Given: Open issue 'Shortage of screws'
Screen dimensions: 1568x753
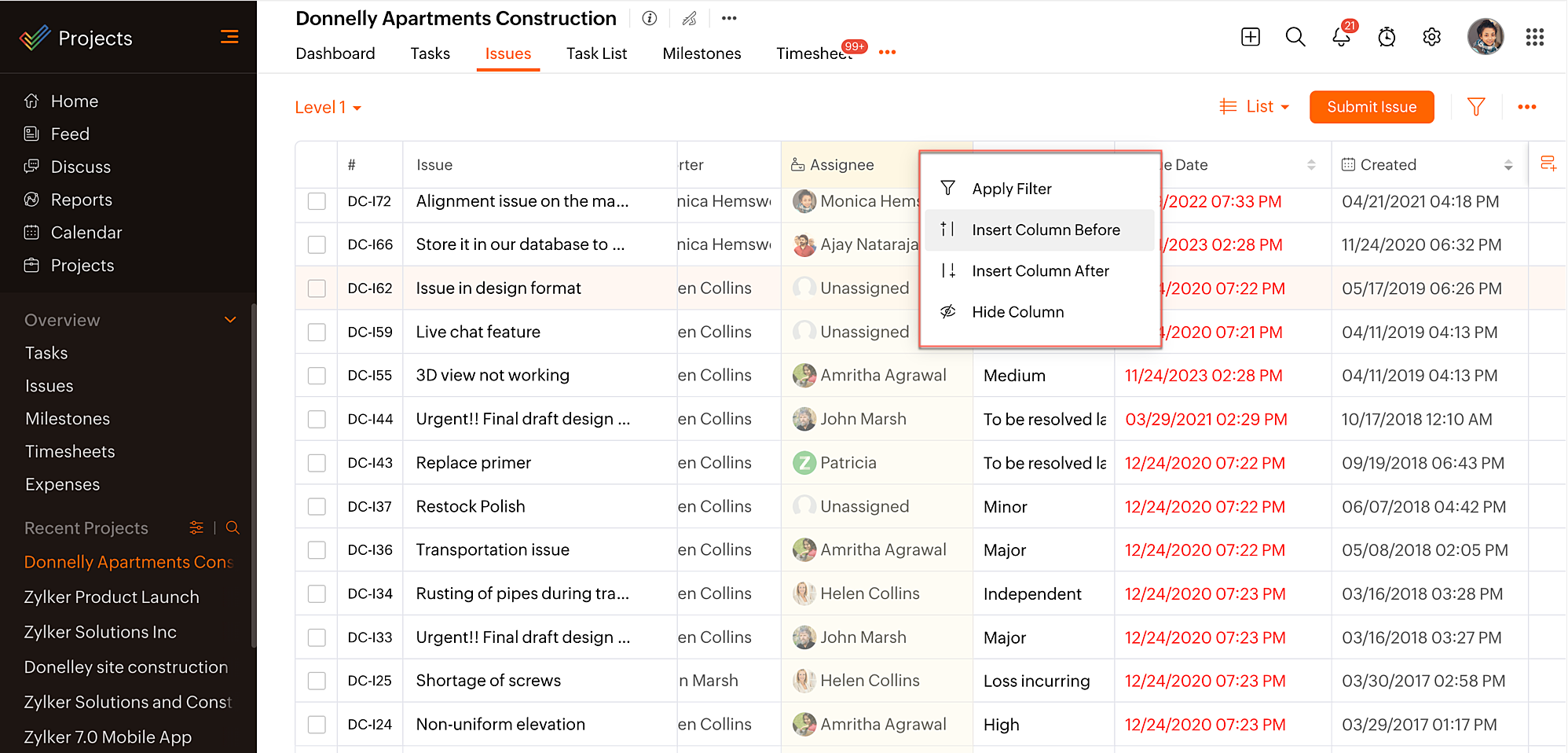Looking at the screenshot, I should point(489,681).
